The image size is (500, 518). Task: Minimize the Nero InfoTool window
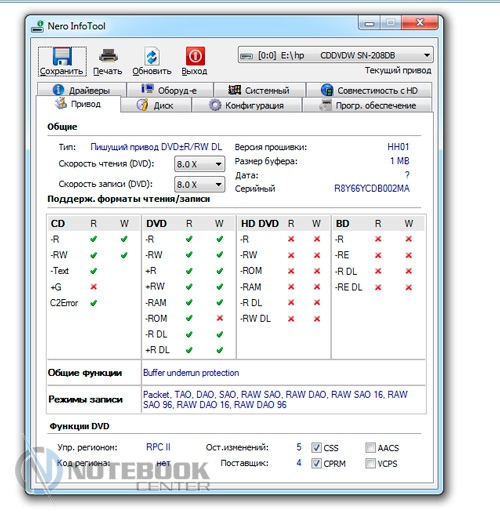point(369,23)
